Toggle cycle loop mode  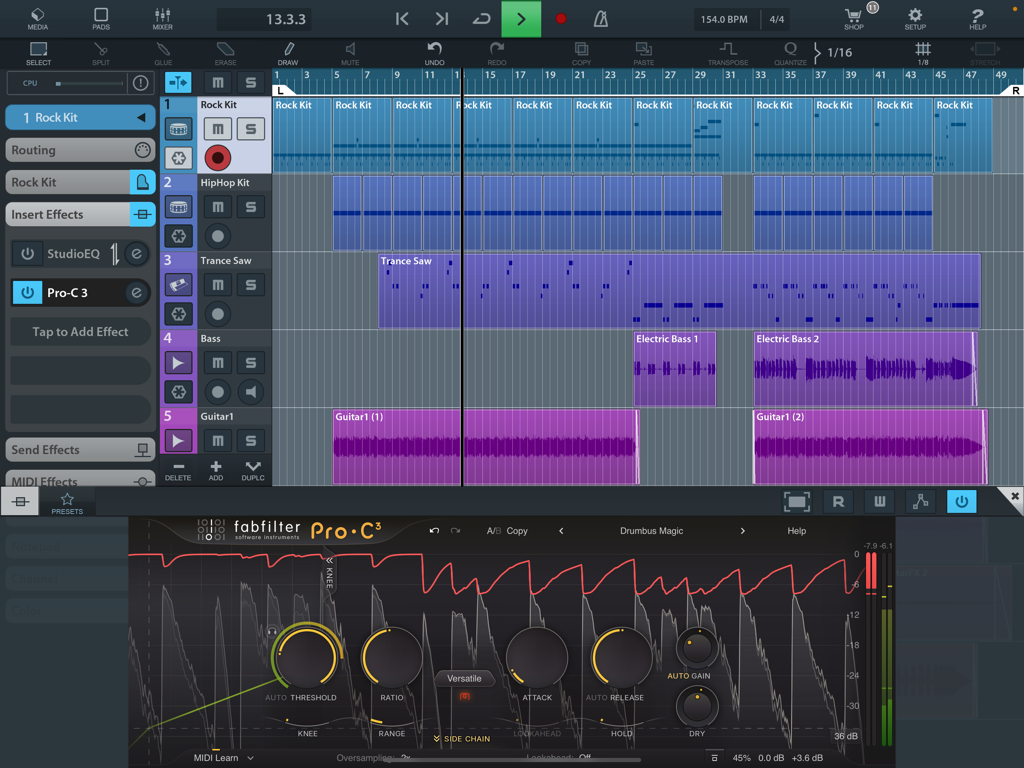click(x=481, y=19)
